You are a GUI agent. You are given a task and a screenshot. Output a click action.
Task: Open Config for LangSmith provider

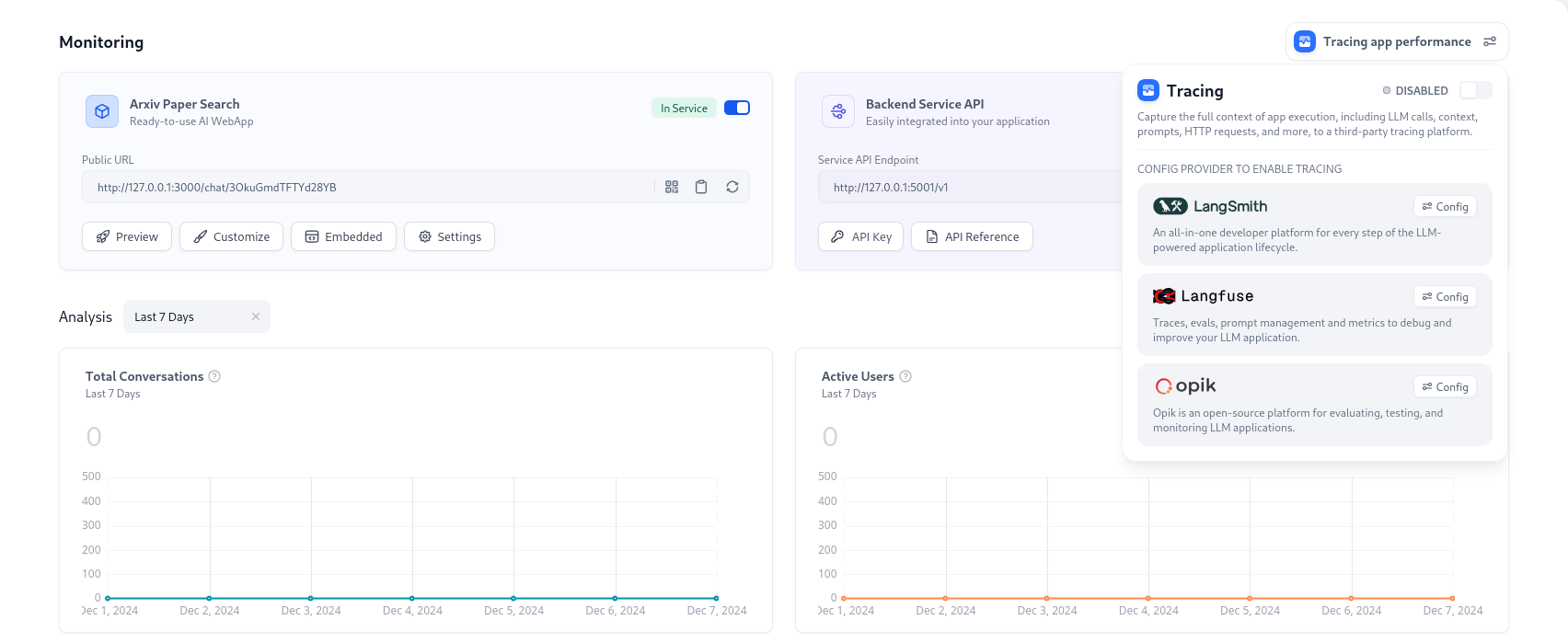click(1445, 207)
